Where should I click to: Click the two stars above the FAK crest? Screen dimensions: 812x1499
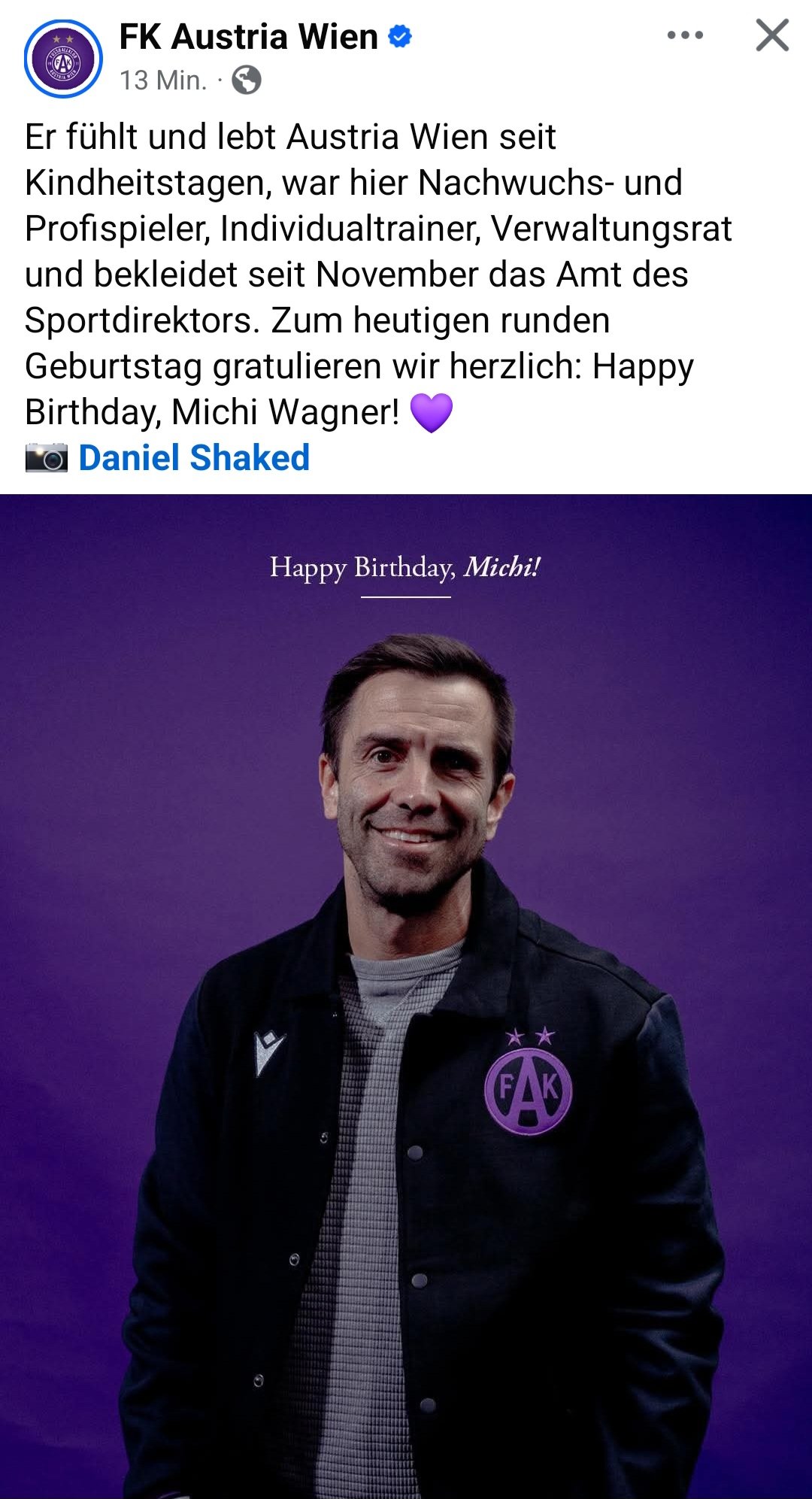coord(530,1037)
